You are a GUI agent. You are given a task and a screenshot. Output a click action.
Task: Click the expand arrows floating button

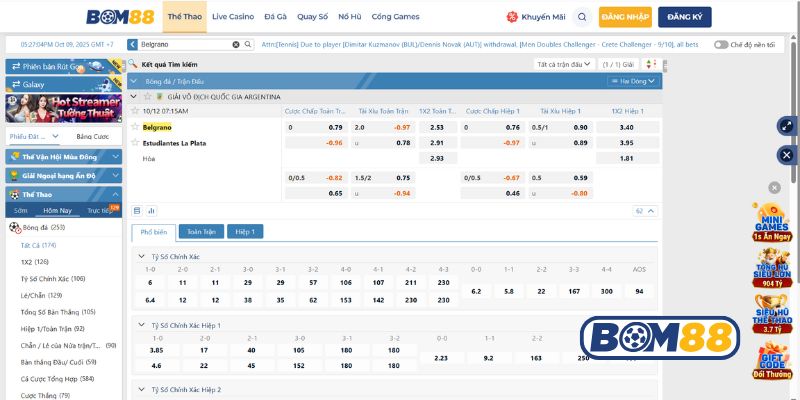coord(786,126)
